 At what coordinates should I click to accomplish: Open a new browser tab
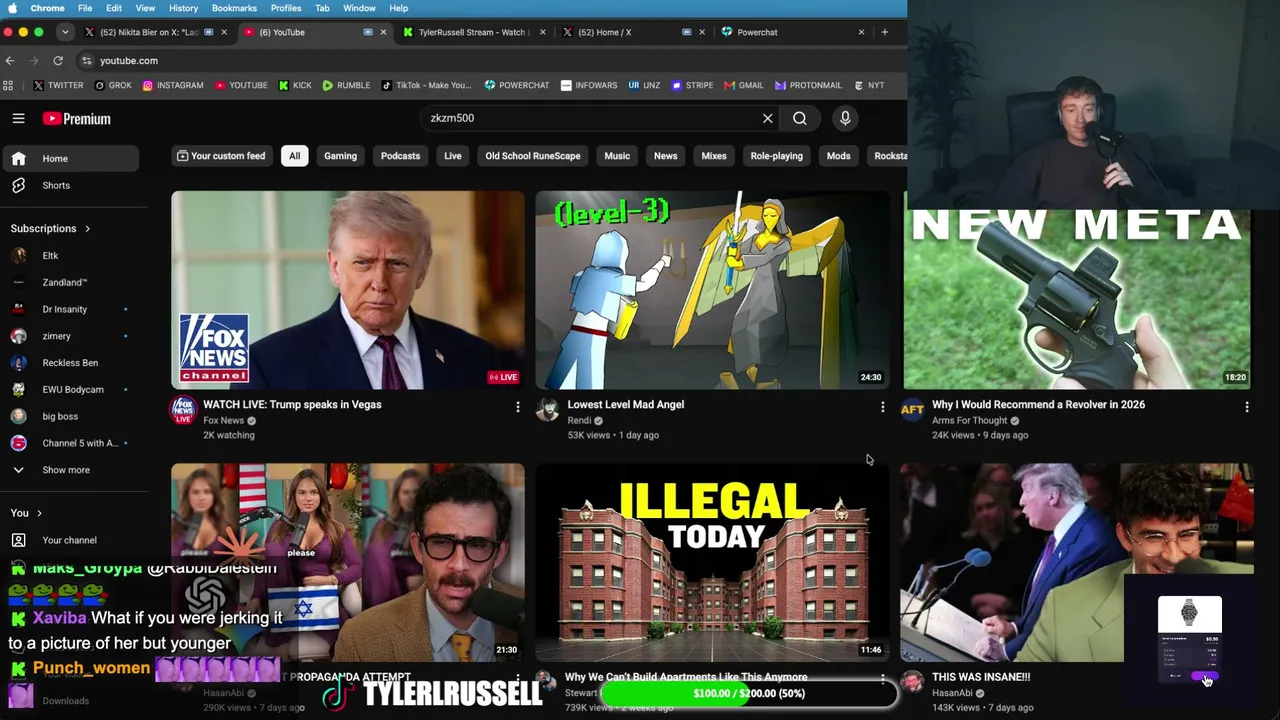click(x=884, y=32)
